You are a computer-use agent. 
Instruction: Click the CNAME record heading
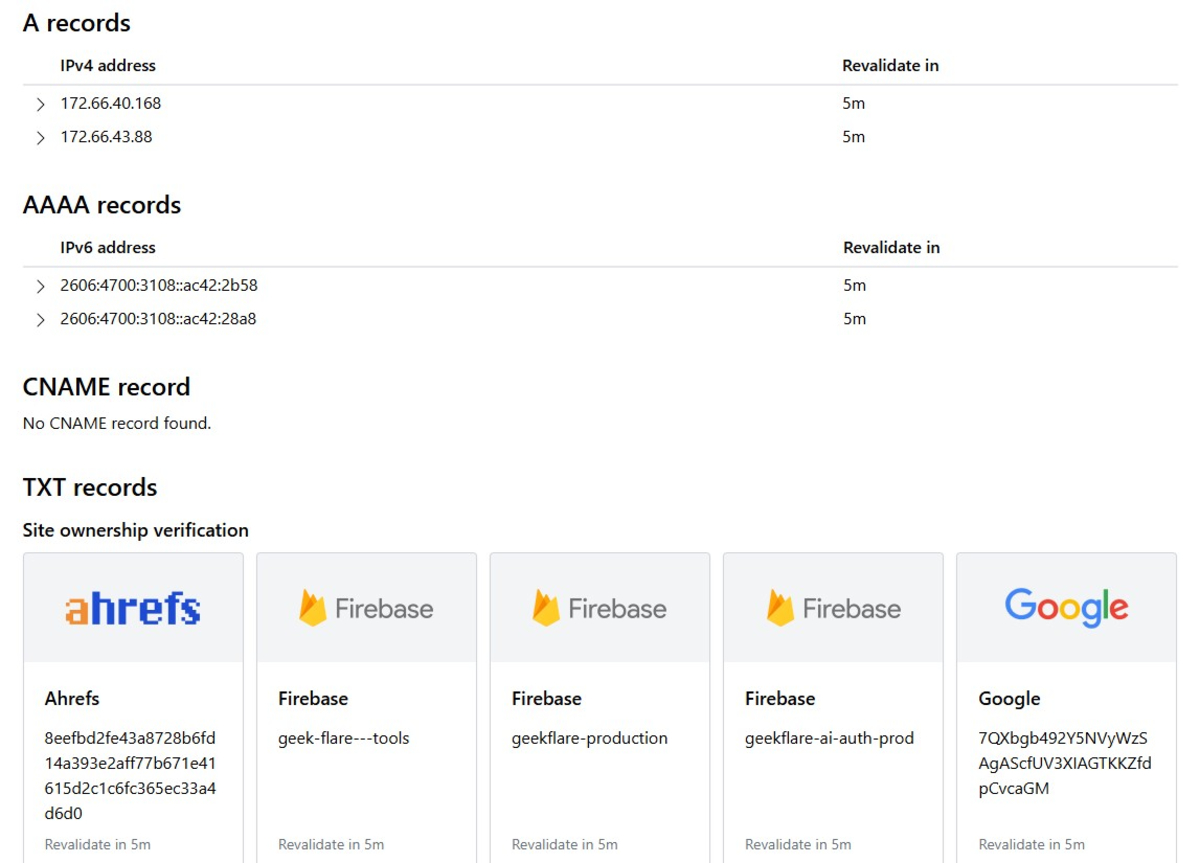point(106,387)
